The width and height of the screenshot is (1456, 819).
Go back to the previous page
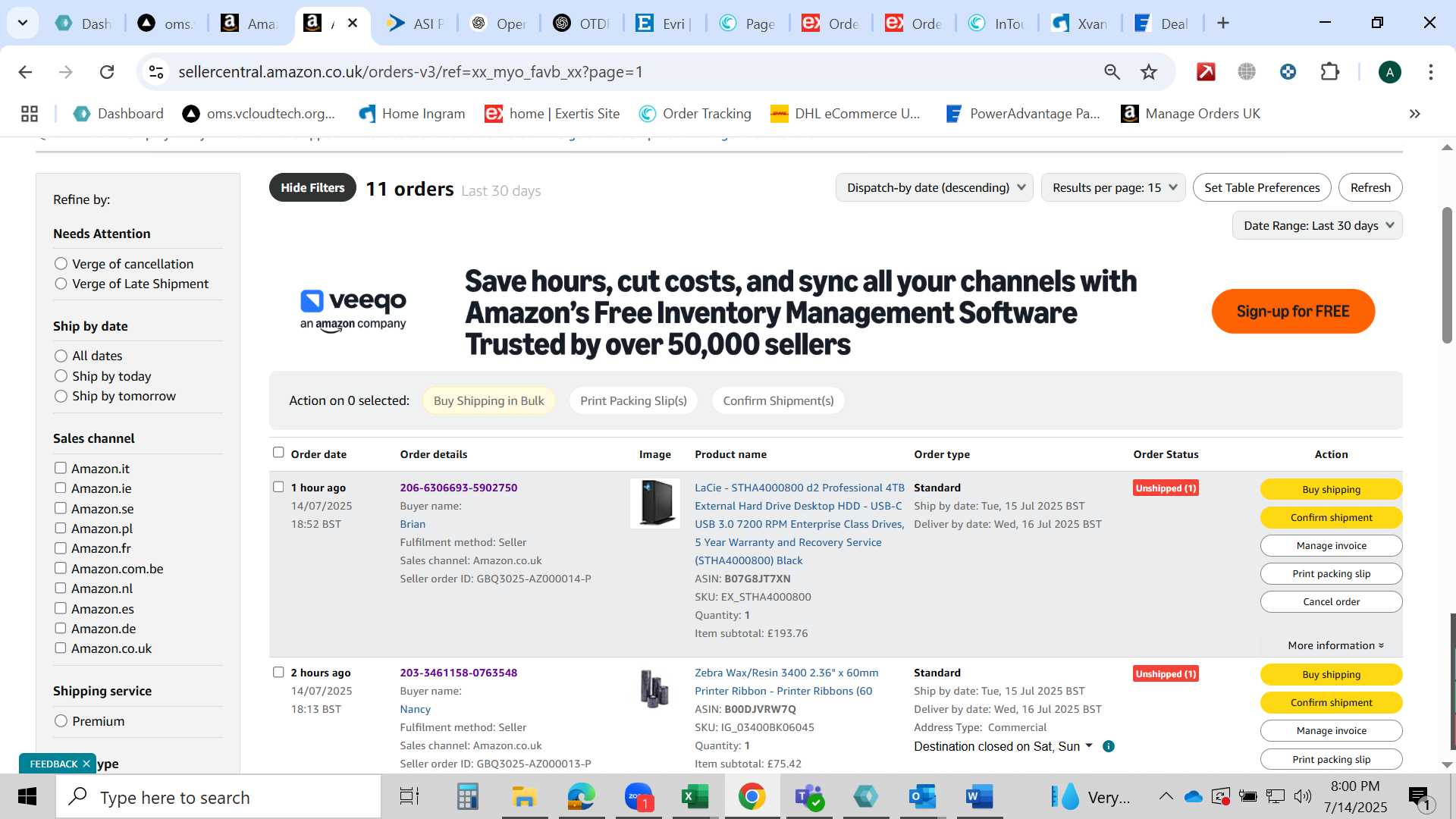(25, 72)
